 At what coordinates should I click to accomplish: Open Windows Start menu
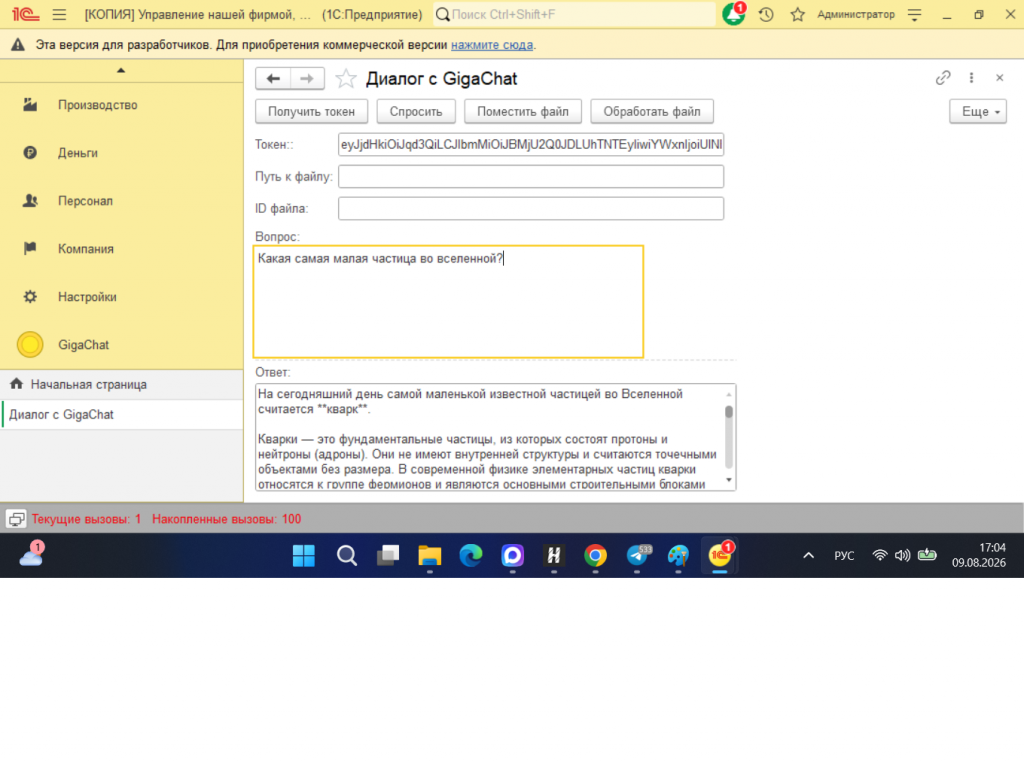coord(304,556)
